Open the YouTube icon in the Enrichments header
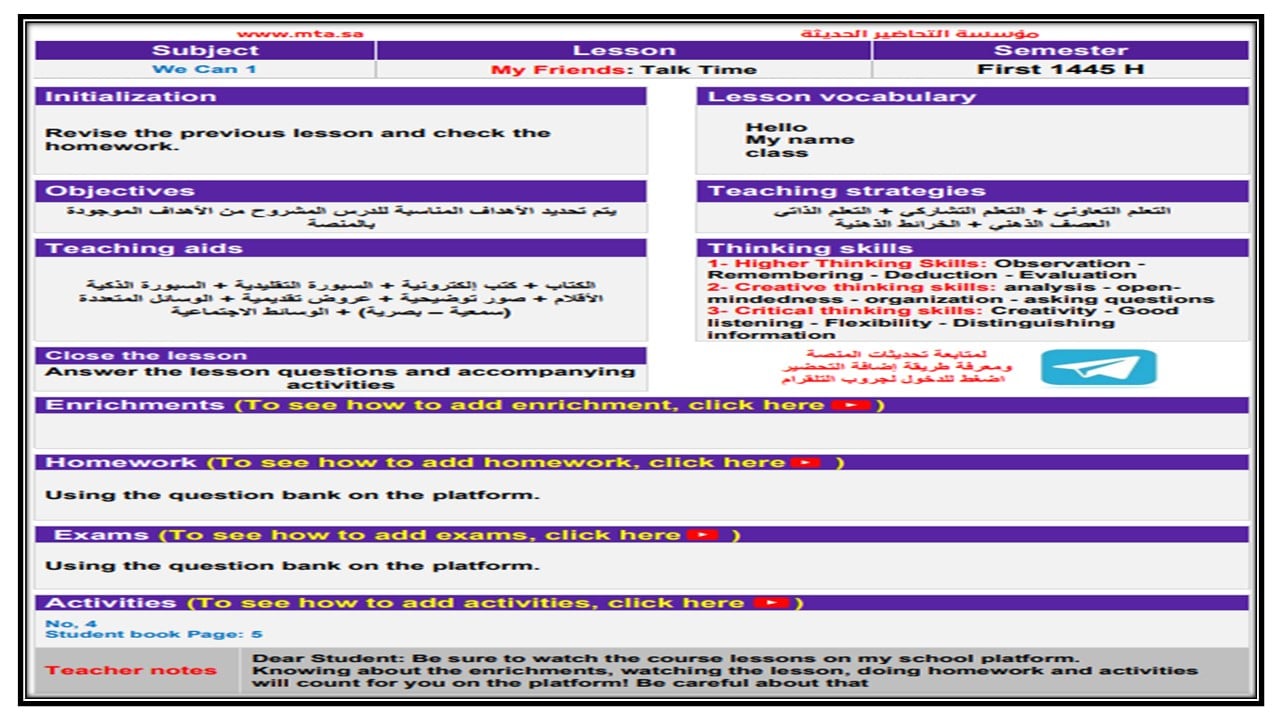1280x720 pixels. pos(851,405)
